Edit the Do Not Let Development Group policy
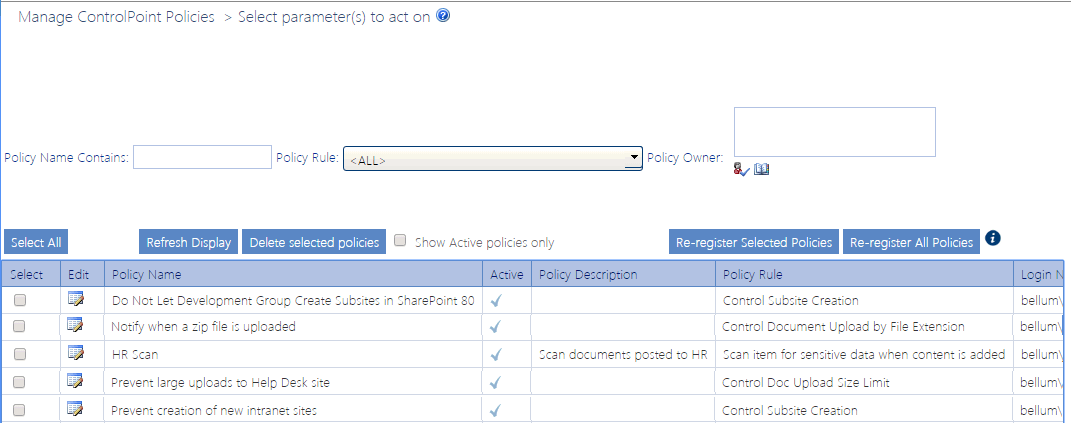This screenshot has width=1071, height=423. click(76, 299)
